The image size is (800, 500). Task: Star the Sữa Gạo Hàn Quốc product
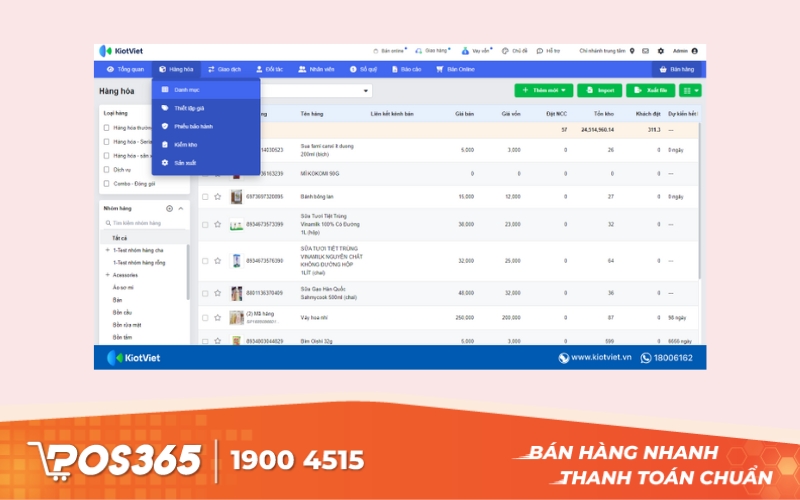click(218, 293)
